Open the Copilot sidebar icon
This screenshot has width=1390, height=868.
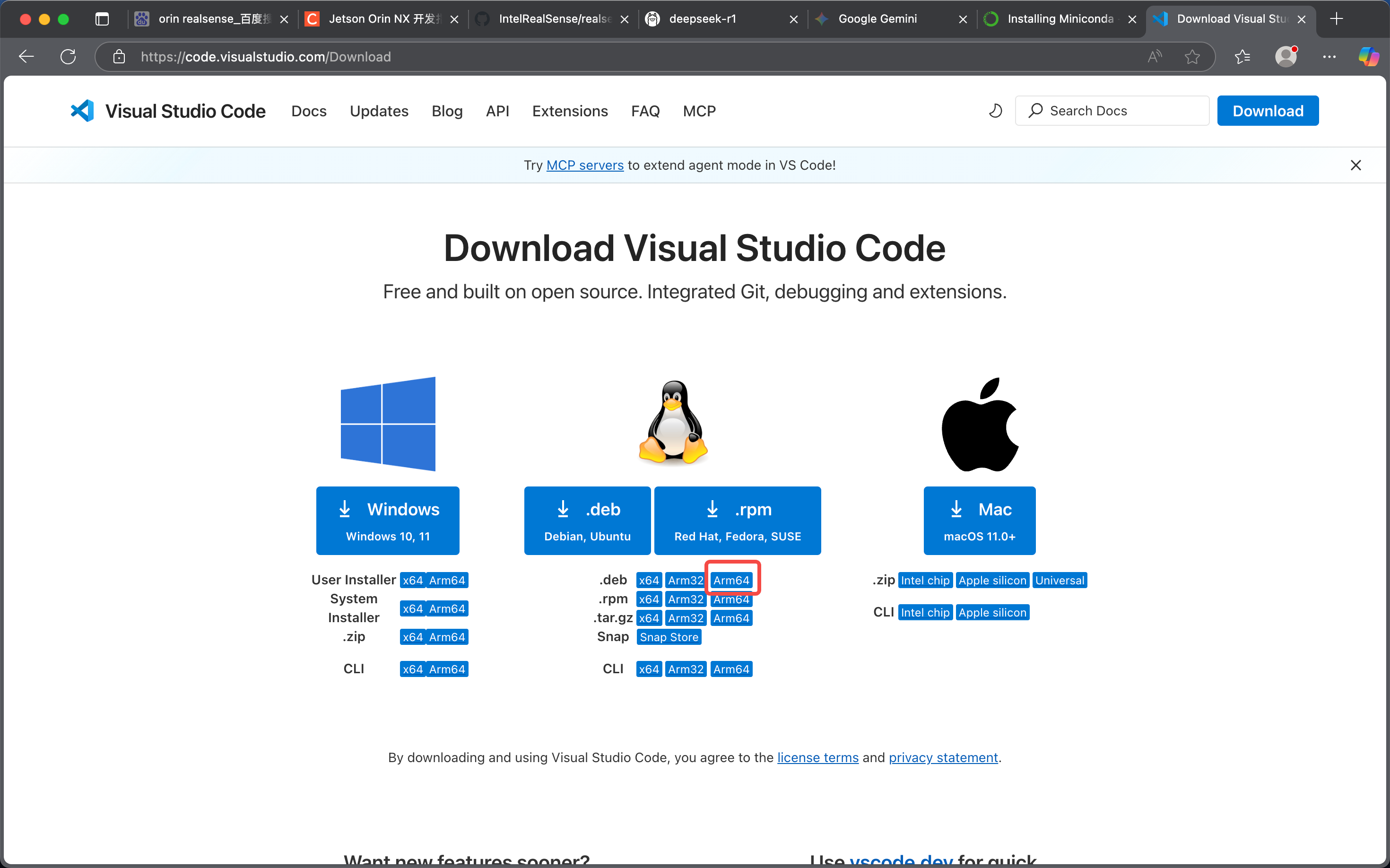(x=1369, y=57)
